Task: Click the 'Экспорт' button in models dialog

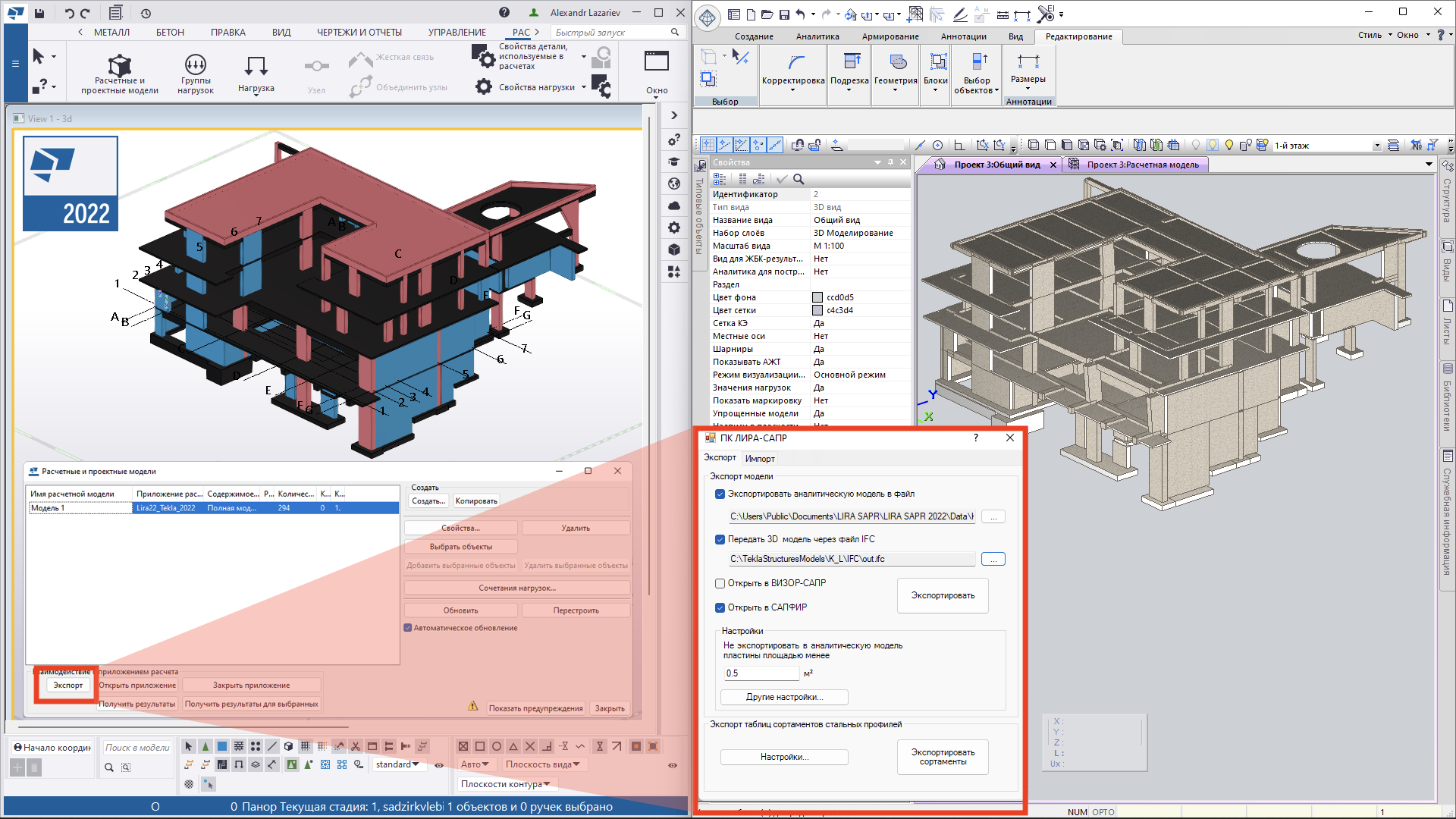Action: tap(68, 685)
